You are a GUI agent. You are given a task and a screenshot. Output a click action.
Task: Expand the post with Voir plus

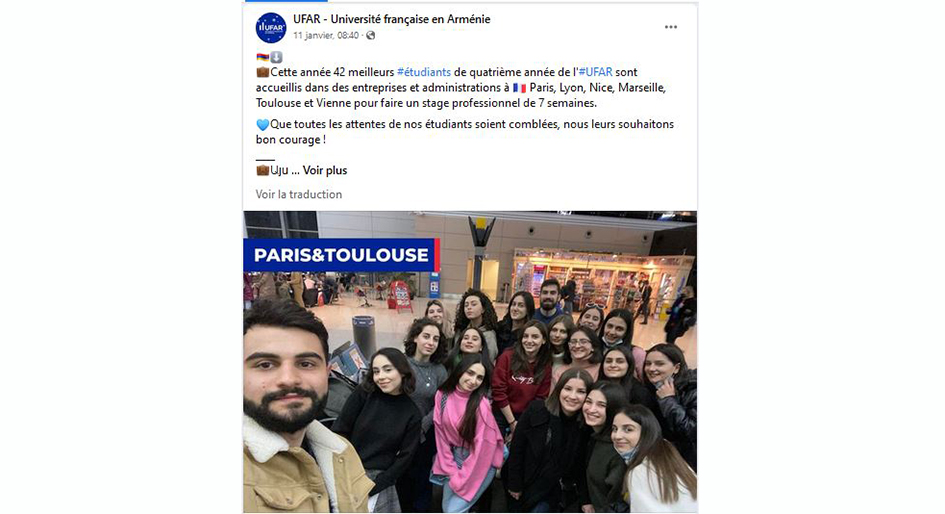coord(325,171)
